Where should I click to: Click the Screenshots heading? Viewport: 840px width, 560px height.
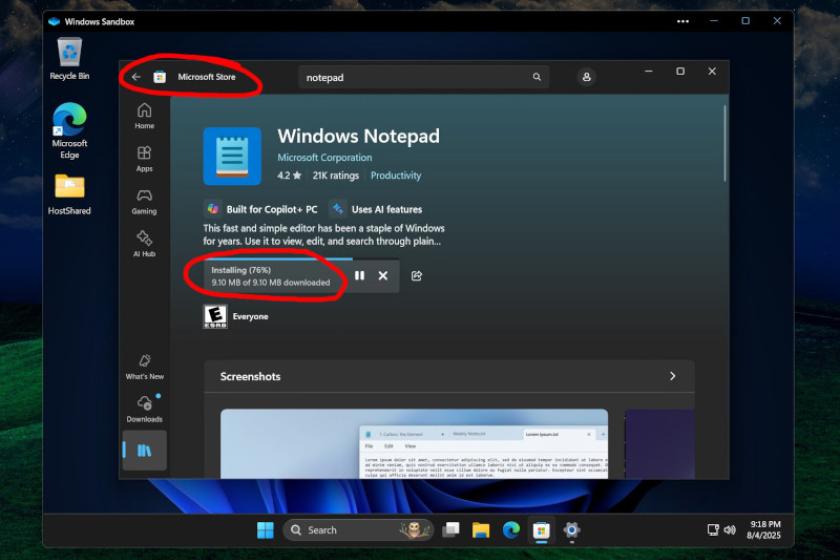click(x=250, y=376)
